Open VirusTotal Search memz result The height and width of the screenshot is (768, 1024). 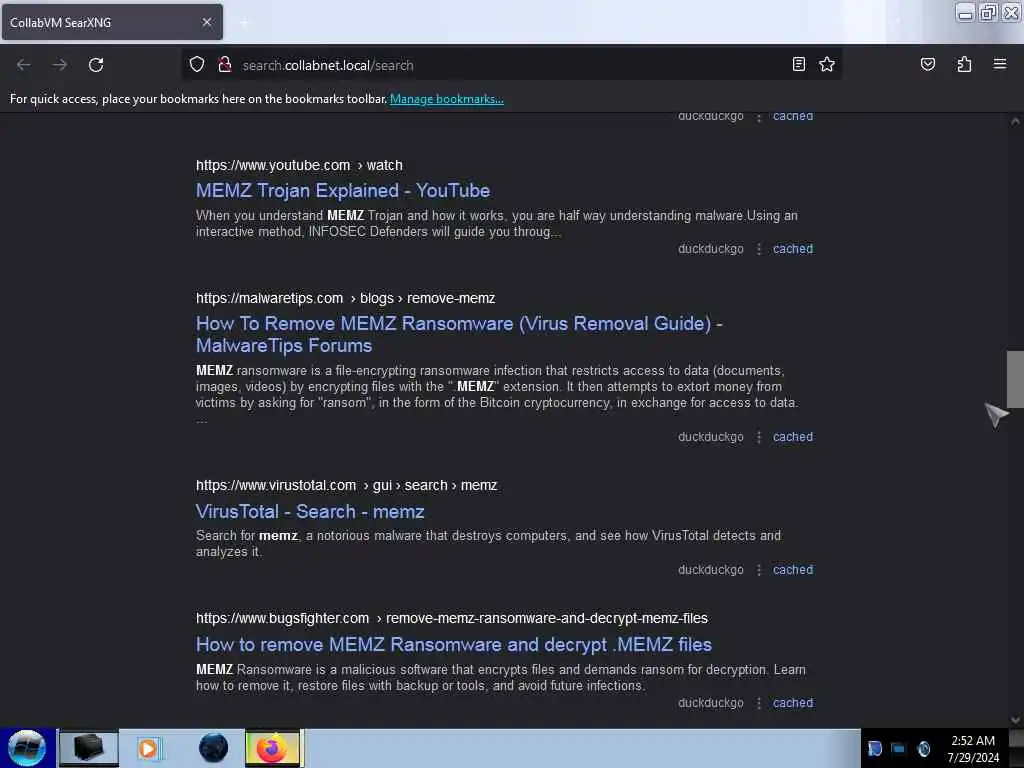coord(310,511)
